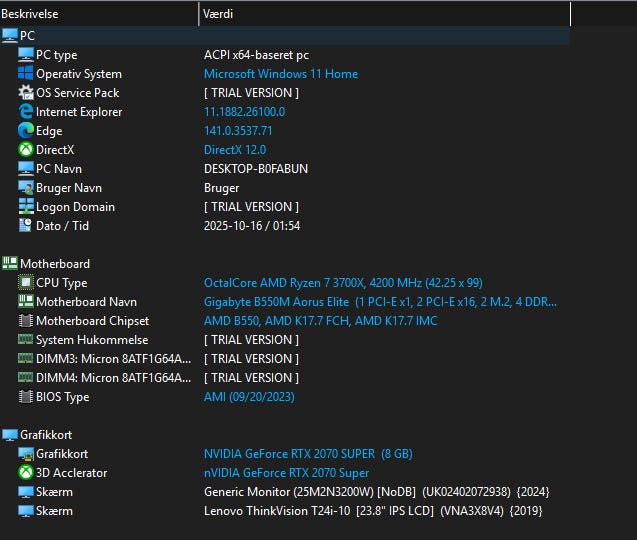Click the Værdi column header

(x=385, y=14)
